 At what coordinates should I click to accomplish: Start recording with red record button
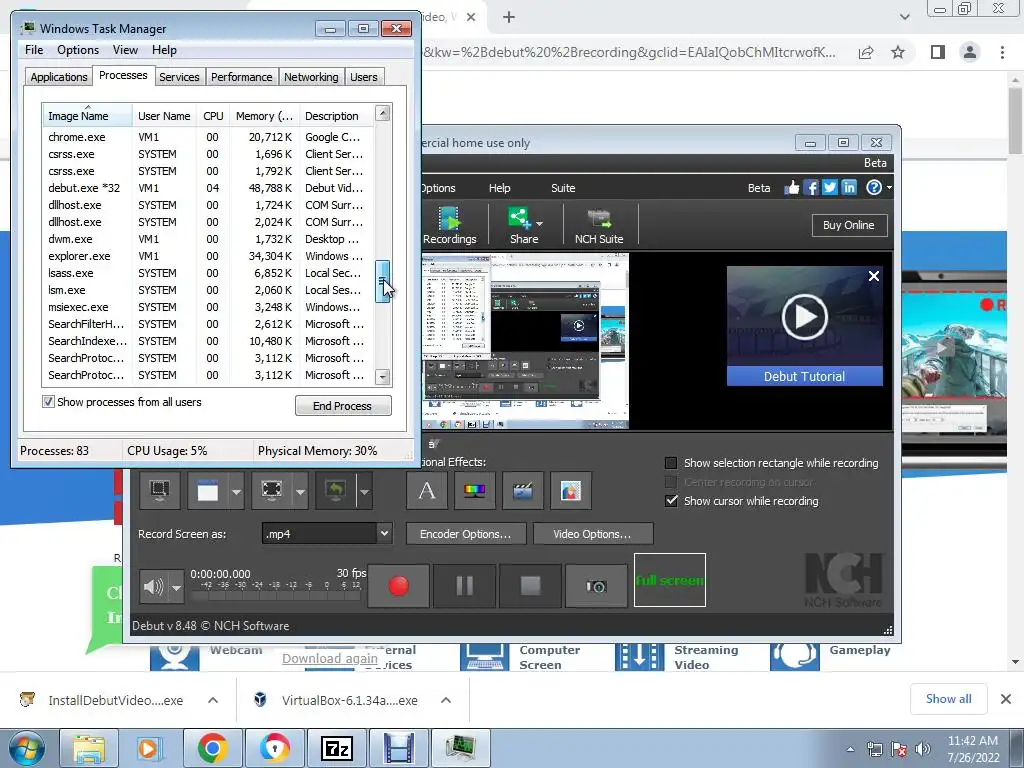[x=398, y=586]
